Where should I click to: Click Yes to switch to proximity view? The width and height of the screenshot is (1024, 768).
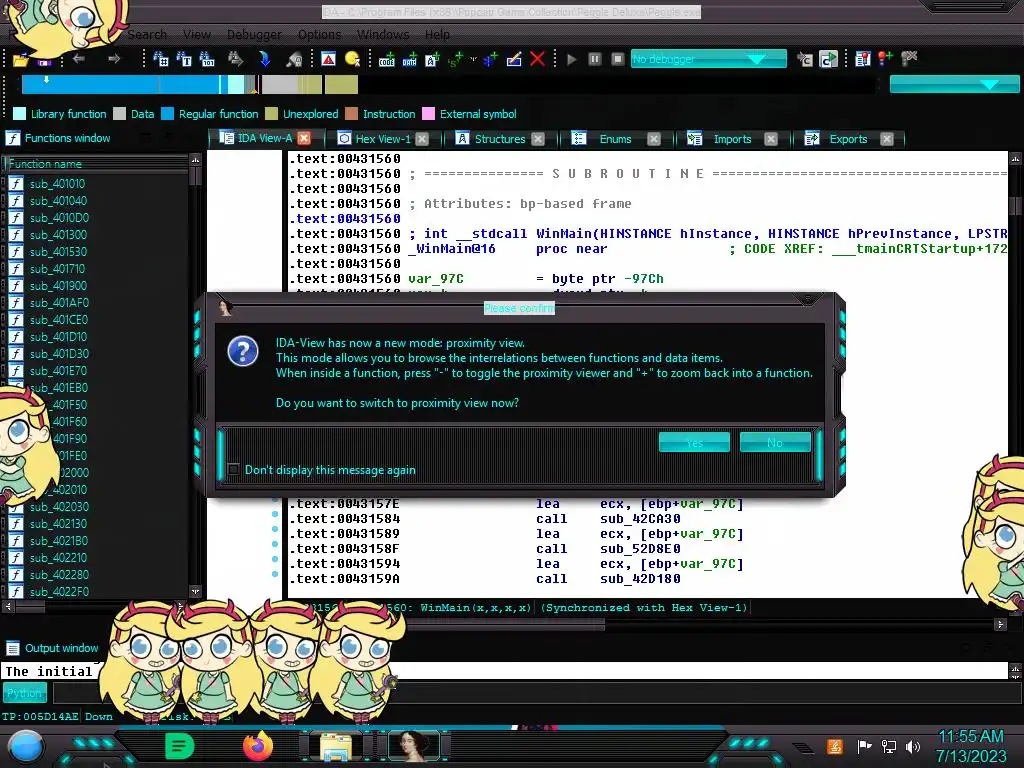pos(694,442)
